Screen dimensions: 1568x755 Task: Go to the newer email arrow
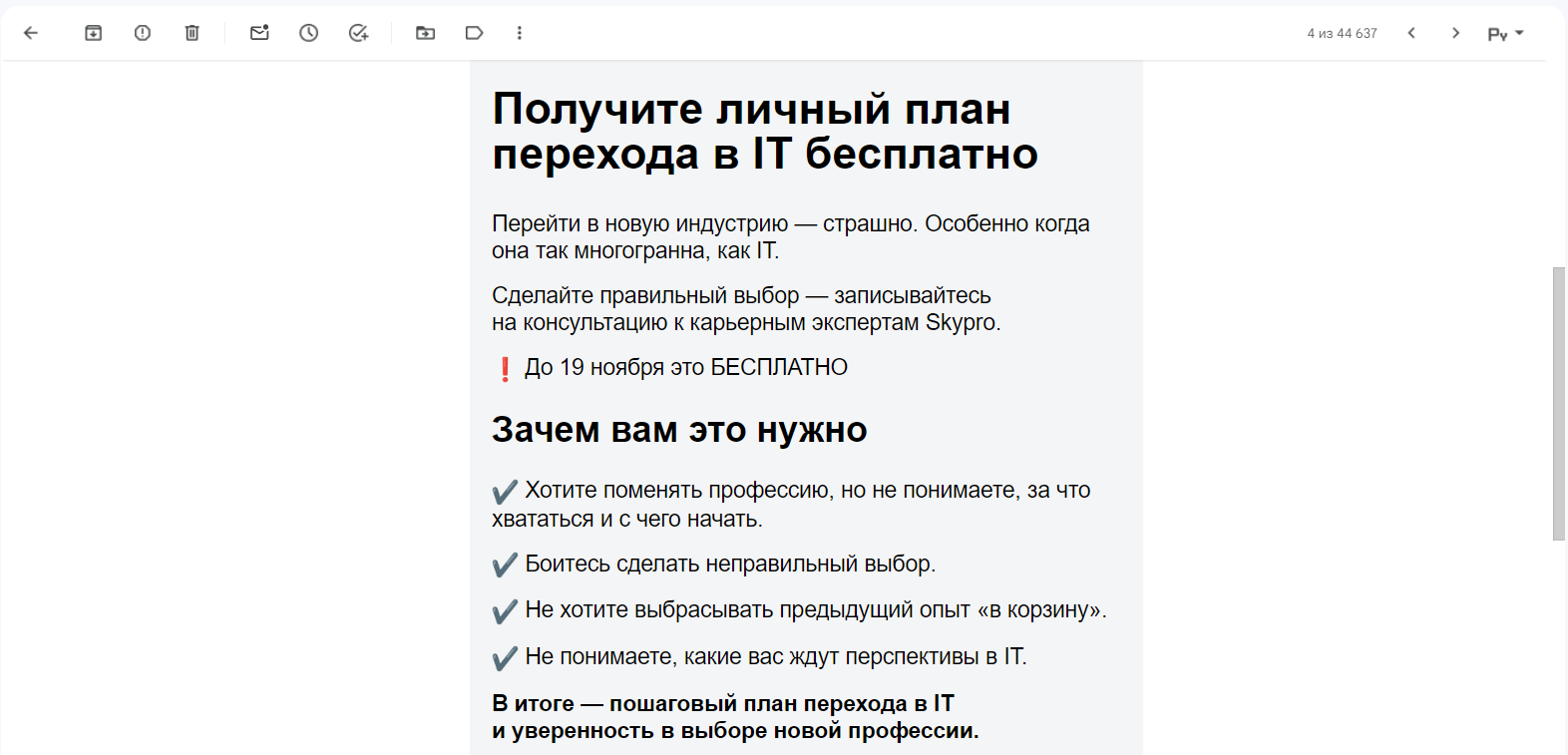[x=1411, y=33]
